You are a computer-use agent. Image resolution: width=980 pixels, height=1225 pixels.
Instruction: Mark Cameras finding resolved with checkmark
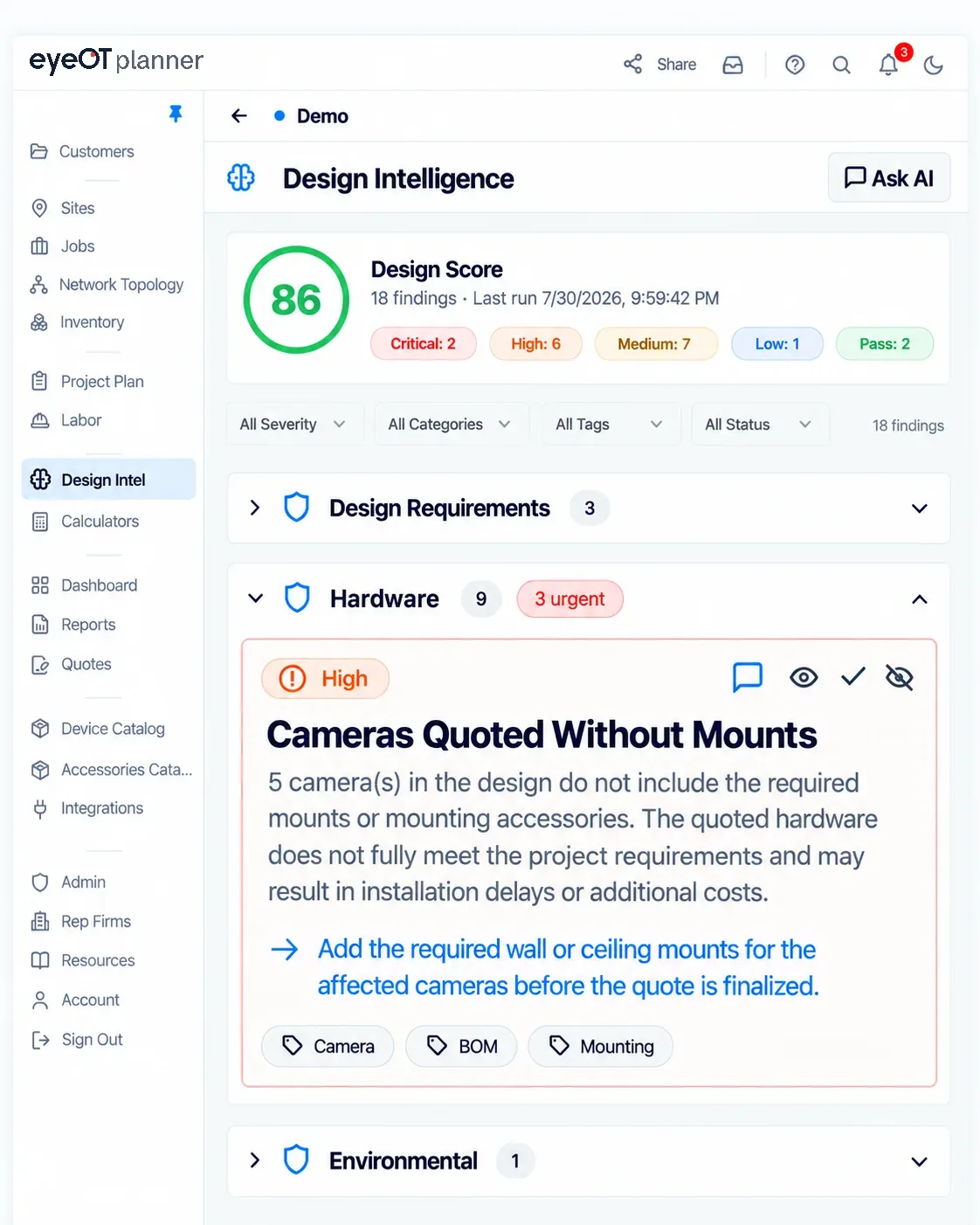(x=852, y=676)
